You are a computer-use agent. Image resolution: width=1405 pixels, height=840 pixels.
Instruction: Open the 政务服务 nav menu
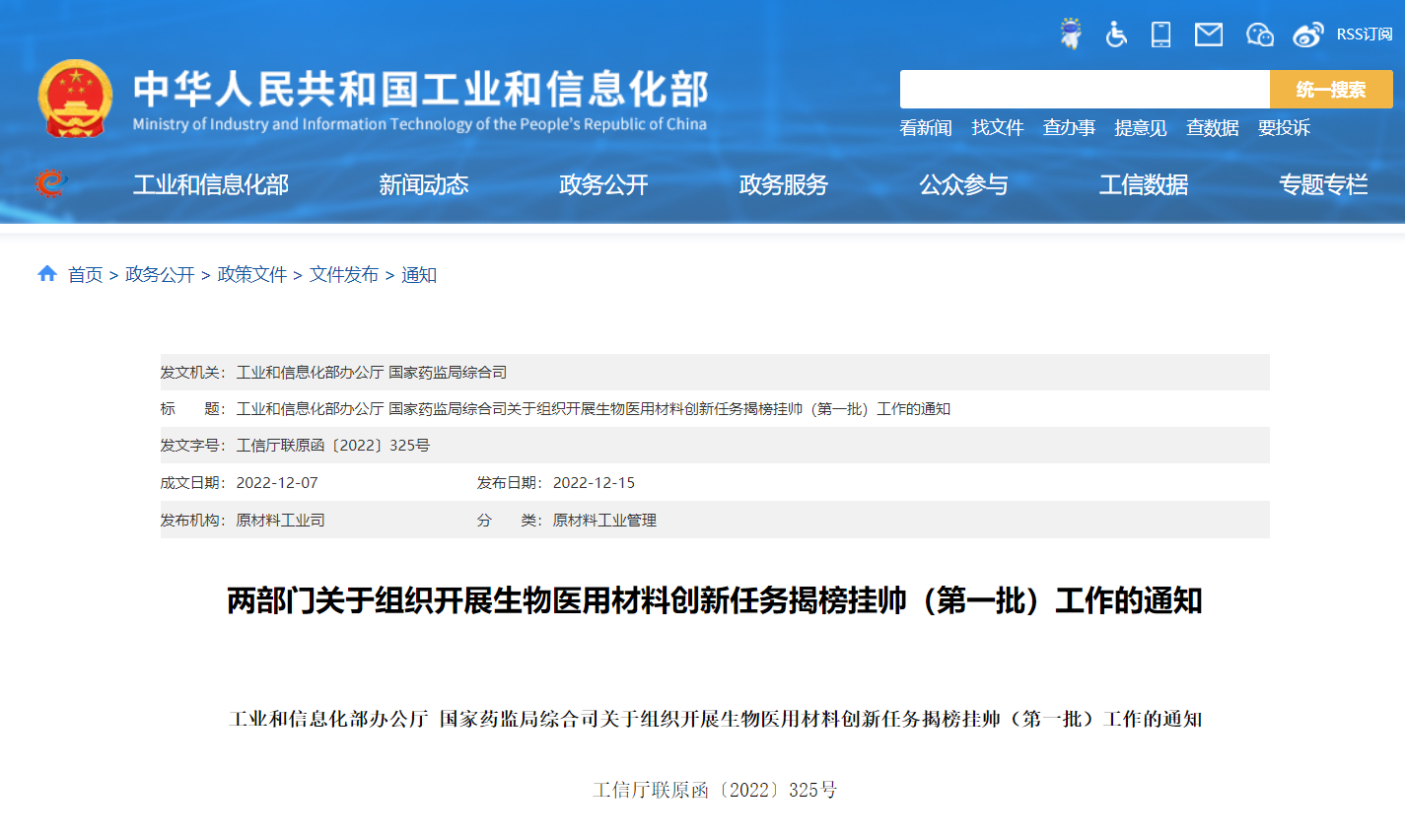tap(784, 184)
